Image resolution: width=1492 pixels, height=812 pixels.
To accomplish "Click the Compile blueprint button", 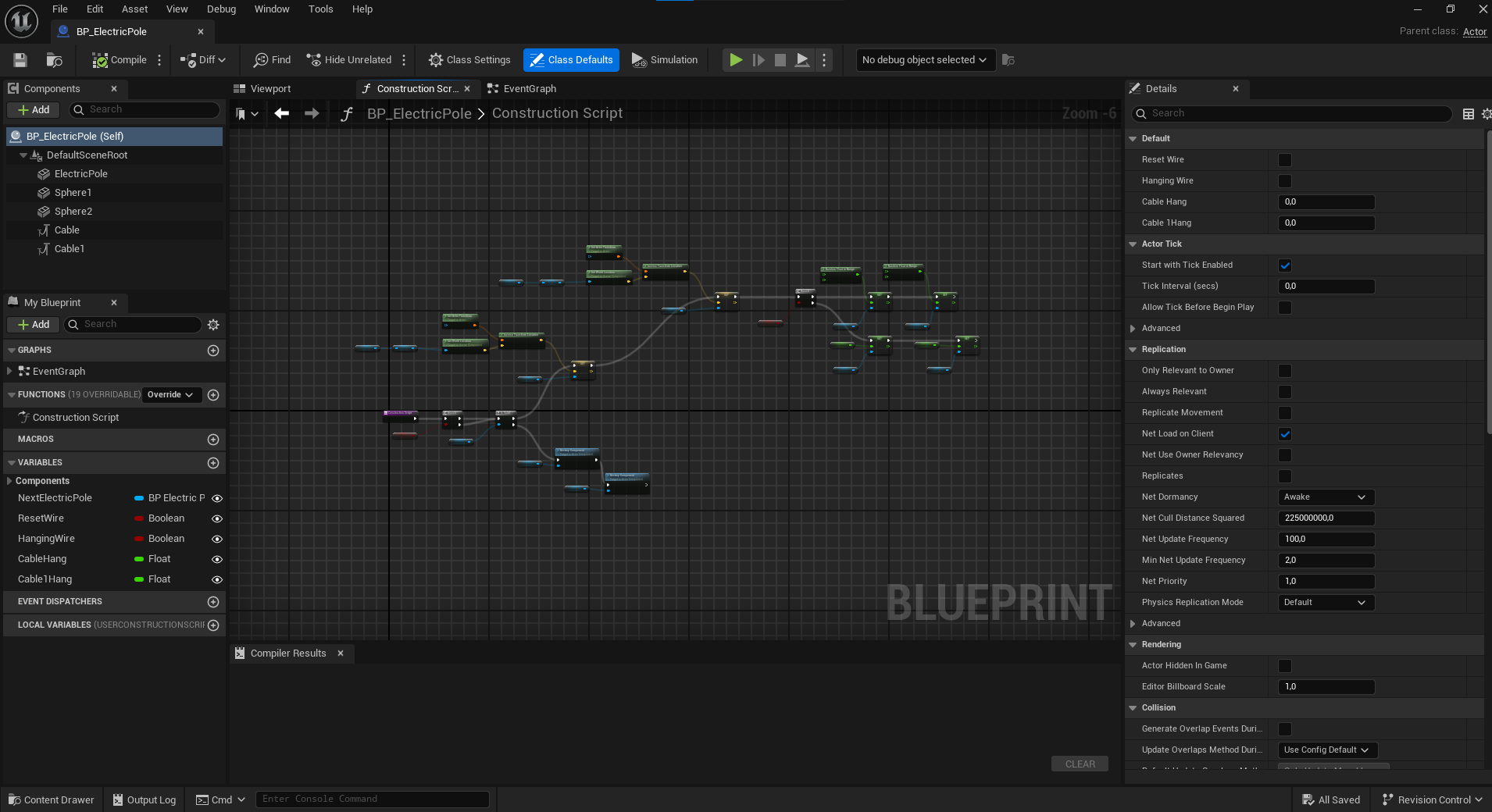I will pos(120,60).
